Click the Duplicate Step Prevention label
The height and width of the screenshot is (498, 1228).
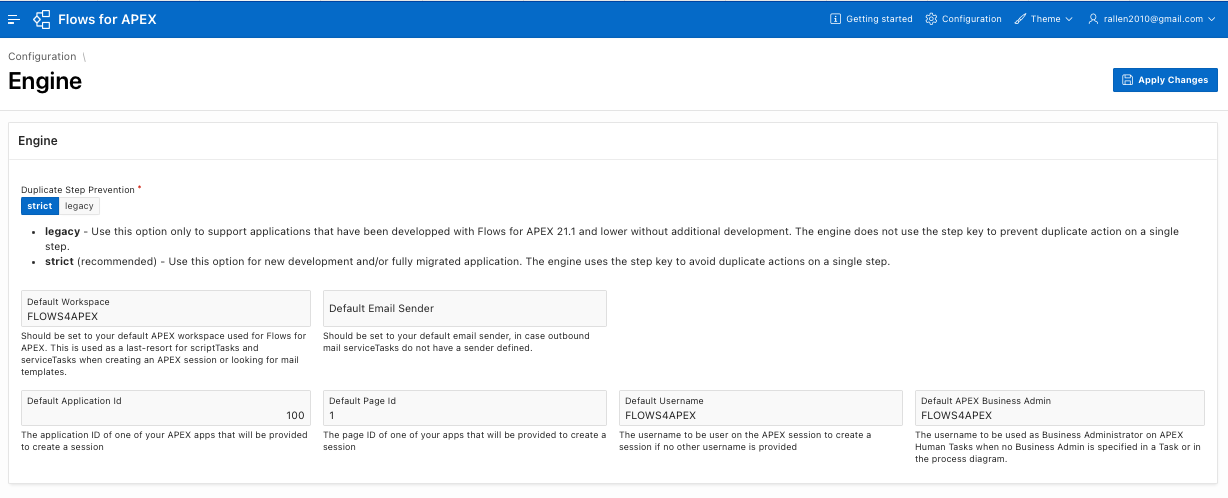pyautogui.click(x=78, y=189)
